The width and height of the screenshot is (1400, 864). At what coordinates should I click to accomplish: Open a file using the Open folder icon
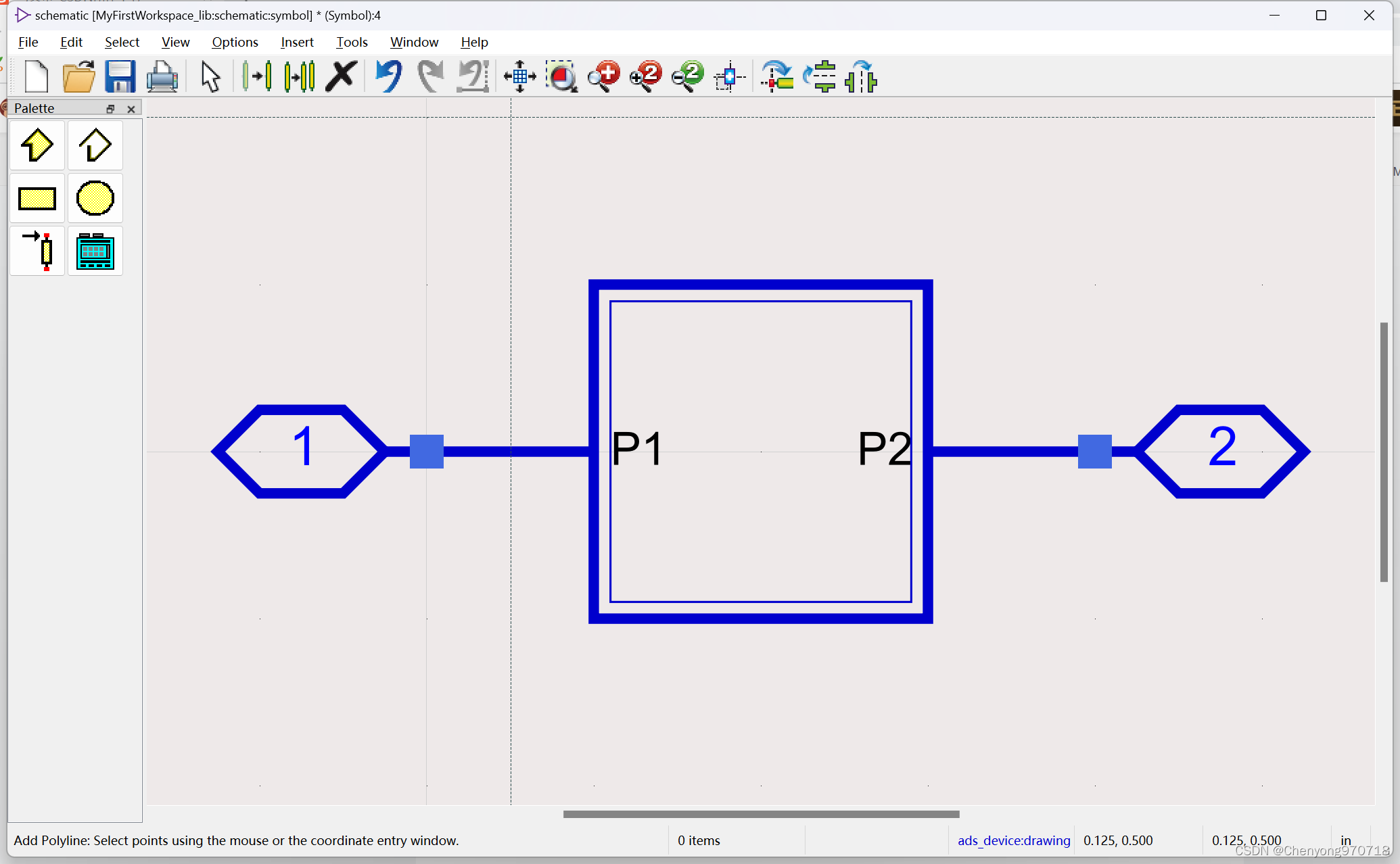click(x=78, y=76)
